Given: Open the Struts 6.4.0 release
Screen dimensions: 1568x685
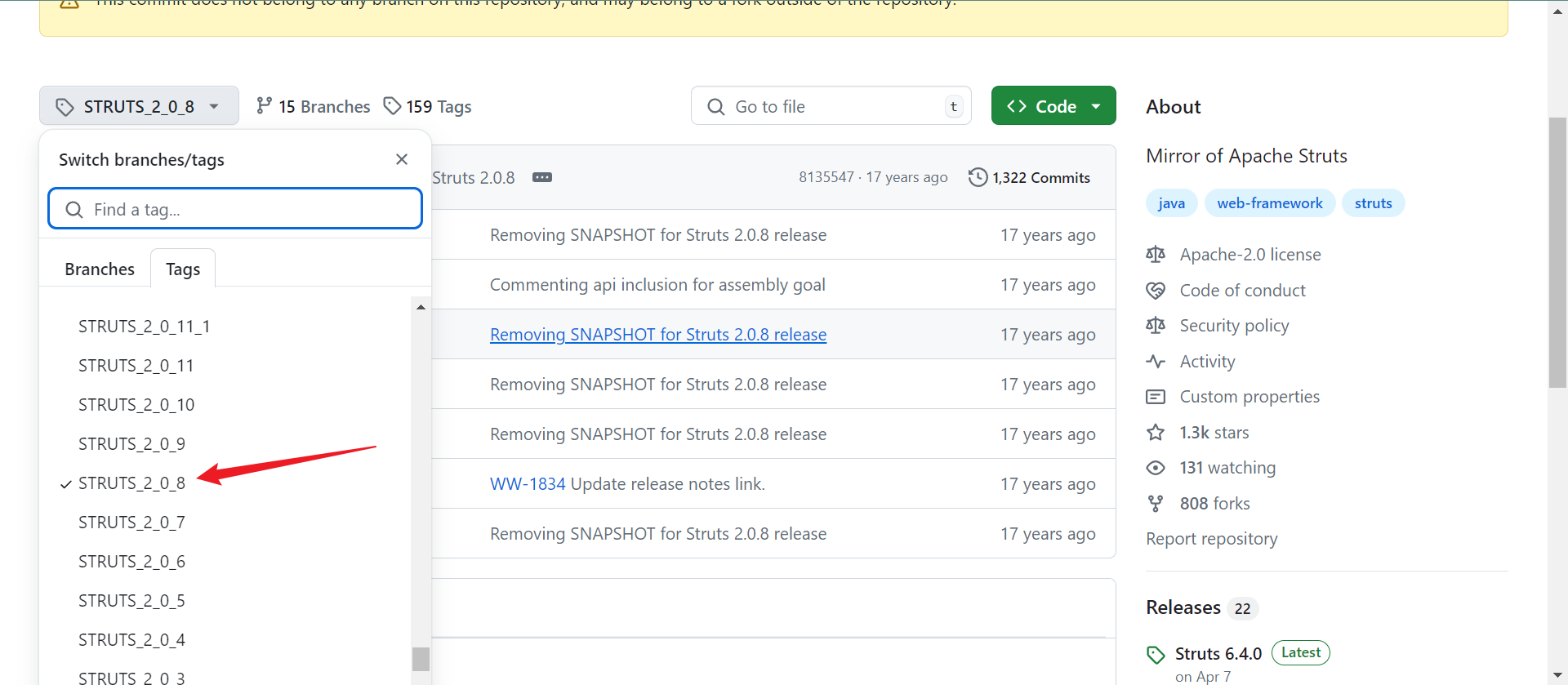Looking at the screenshot, I should tap(1218, 654).
